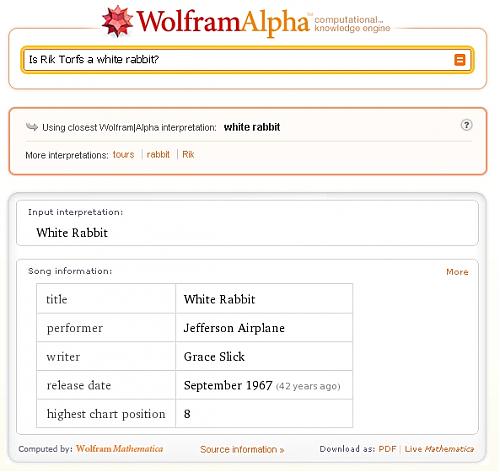Open the Source information link
The image size is (500, 472).
pyautogui.click(x=242, y=449)
